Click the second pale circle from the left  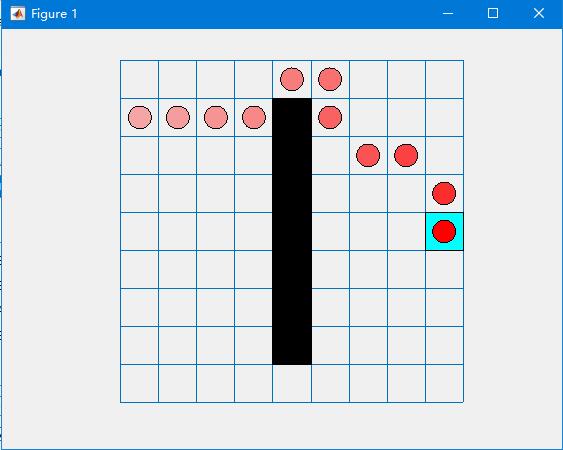[x=178, y=117]
